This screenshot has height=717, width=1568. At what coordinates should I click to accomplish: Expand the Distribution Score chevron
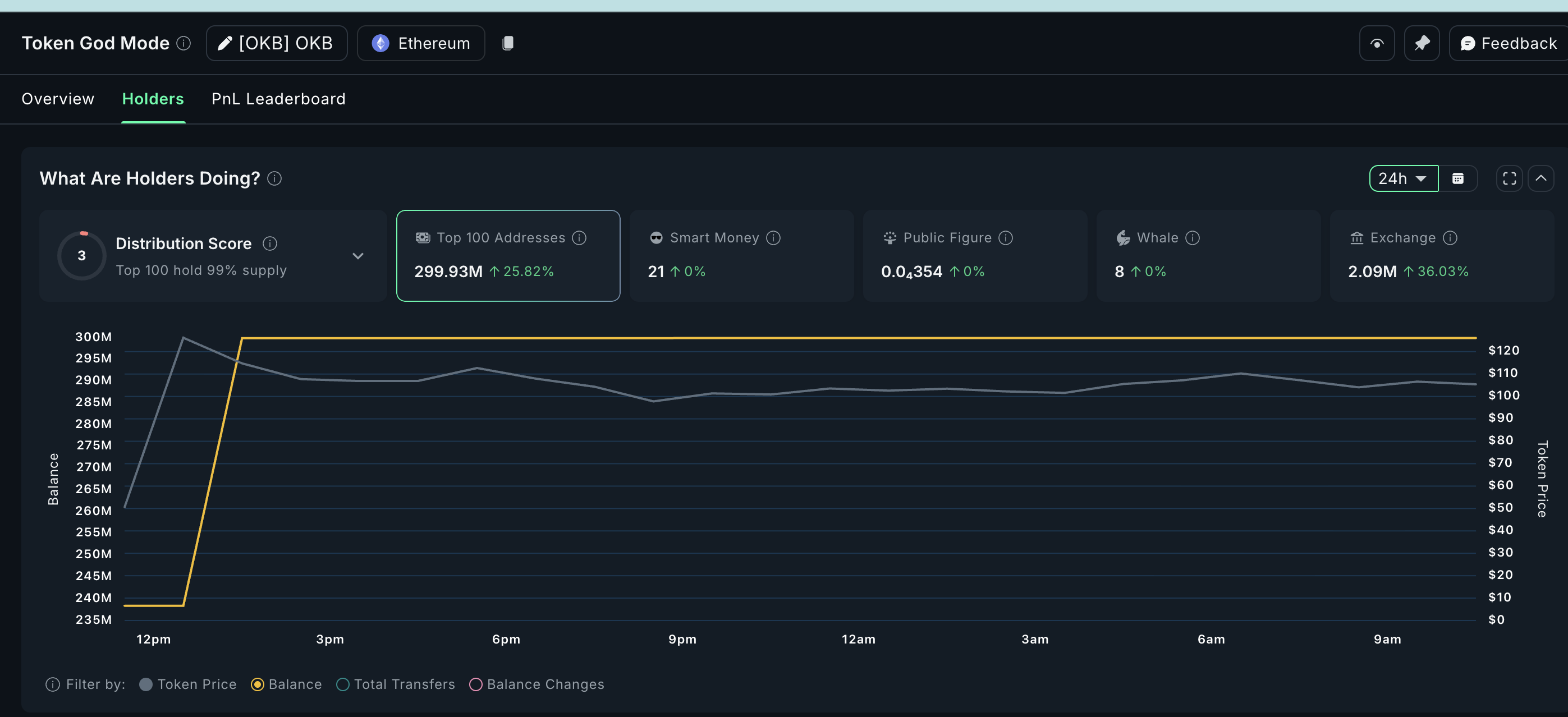(358, 256)
